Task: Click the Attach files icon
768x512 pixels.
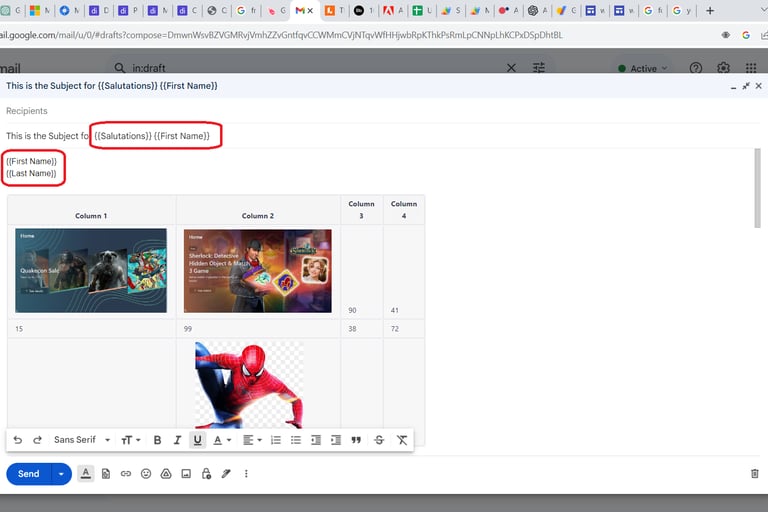Action: (x=106, y=474)
